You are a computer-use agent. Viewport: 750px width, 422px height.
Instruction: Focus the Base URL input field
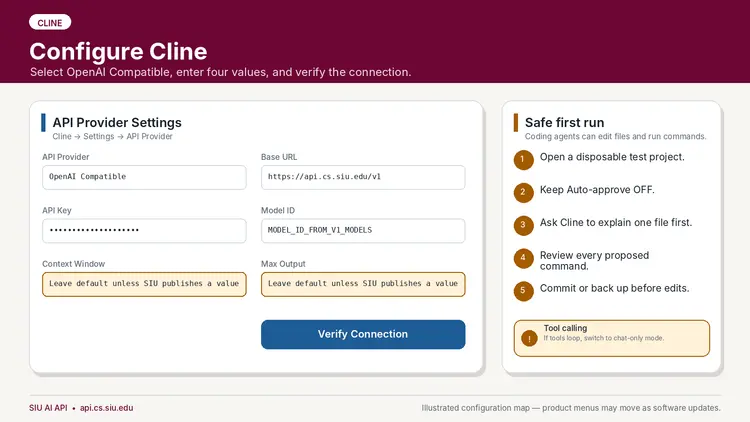(x=363, y=177)
